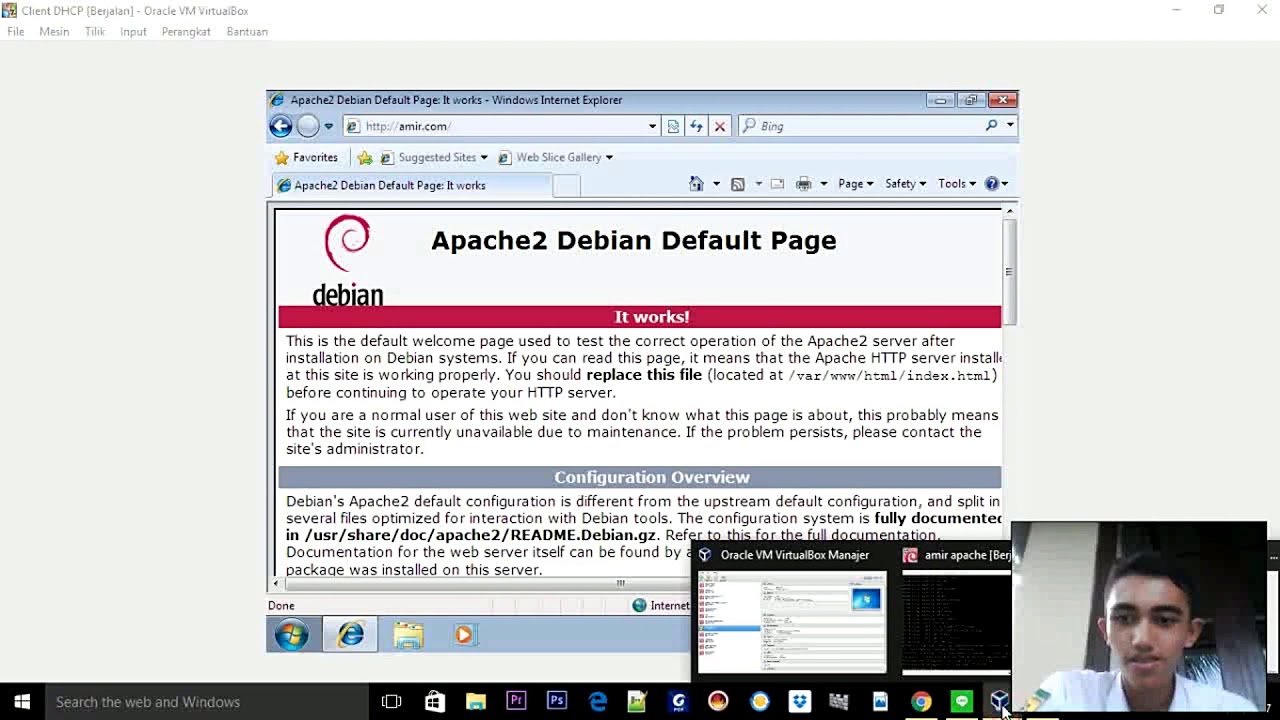The width and height of the screenshot is (1280, 720).
Task: Launch Adobe Premiere Pro from taskbar
Action: pyautogui.click(x=516, y=702)
